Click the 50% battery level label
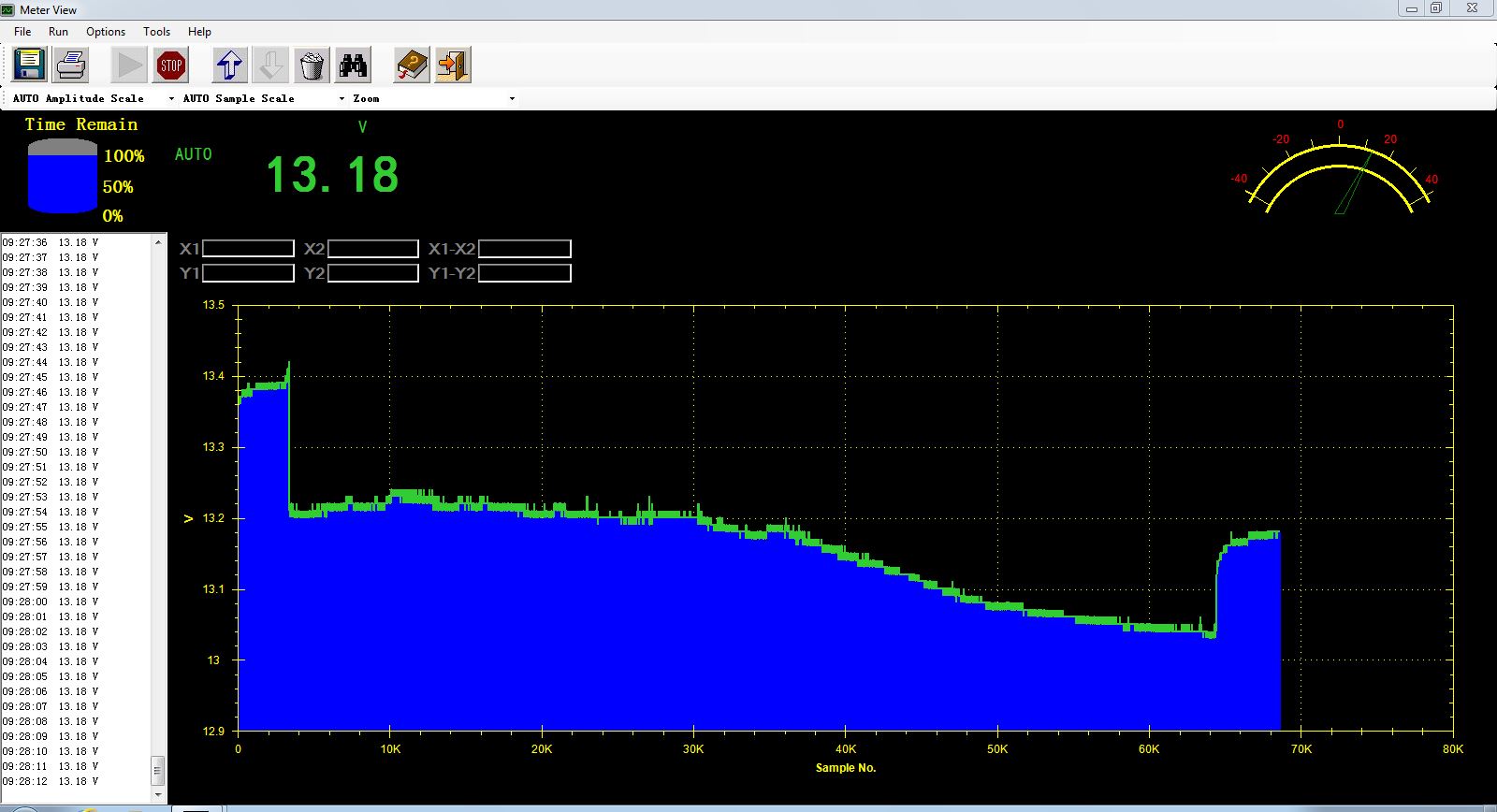1497x812 pixels. point(118,186)
